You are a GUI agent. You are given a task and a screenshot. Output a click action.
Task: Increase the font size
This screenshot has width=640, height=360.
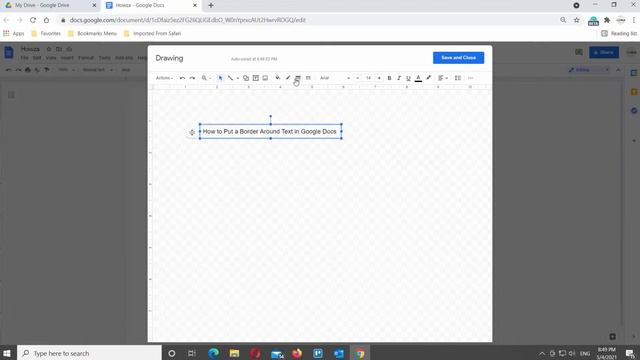379,78
